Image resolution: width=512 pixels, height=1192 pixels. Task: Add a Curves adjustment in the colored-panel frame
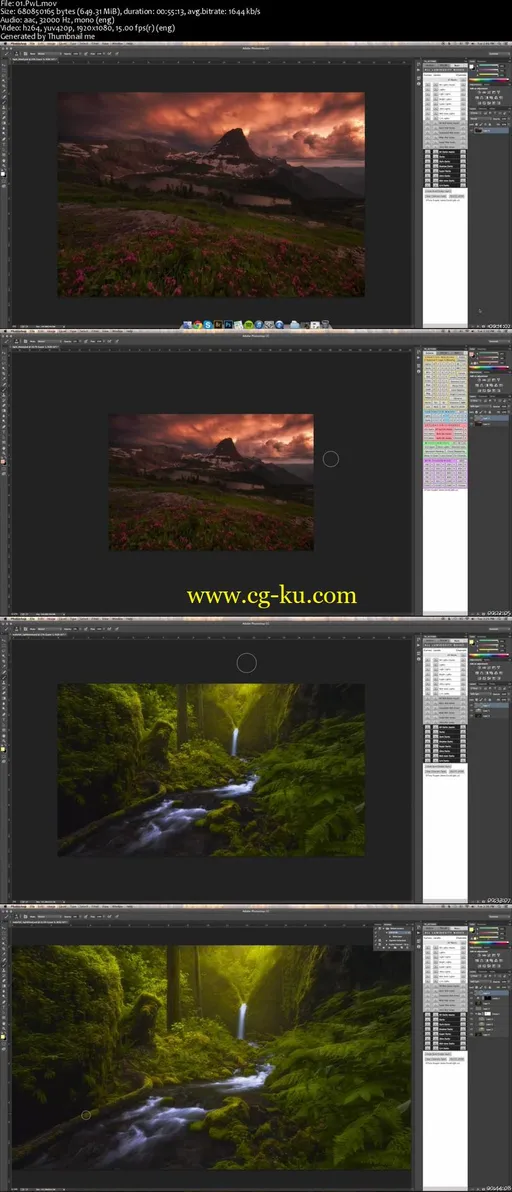click(488, 380)
